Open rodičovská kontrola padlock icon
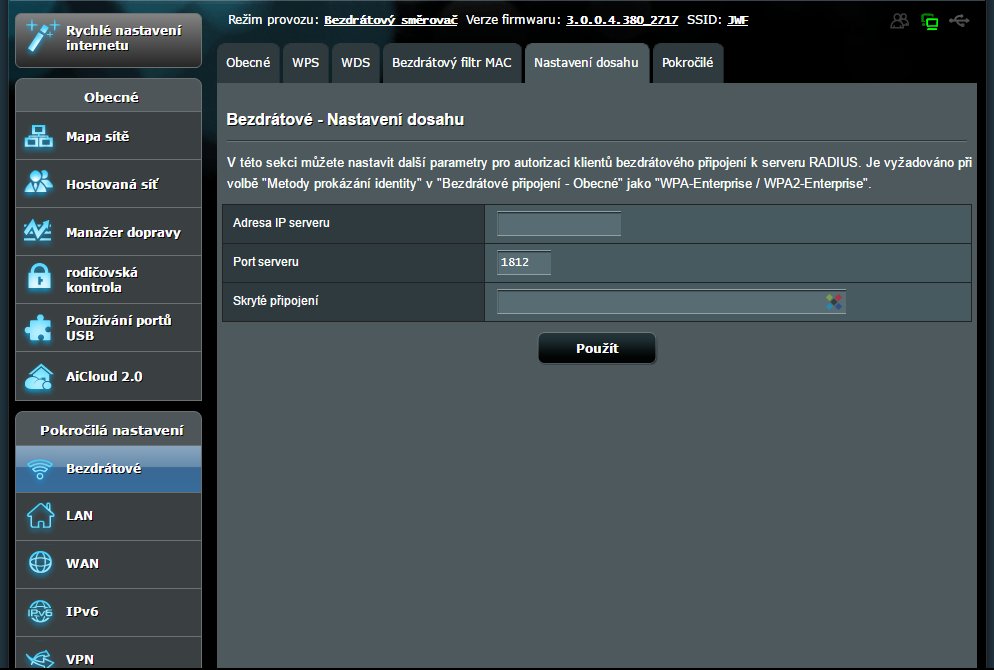The width and height of the screenshot is (994, 670). pyautogui.click(x=39, y=279)
